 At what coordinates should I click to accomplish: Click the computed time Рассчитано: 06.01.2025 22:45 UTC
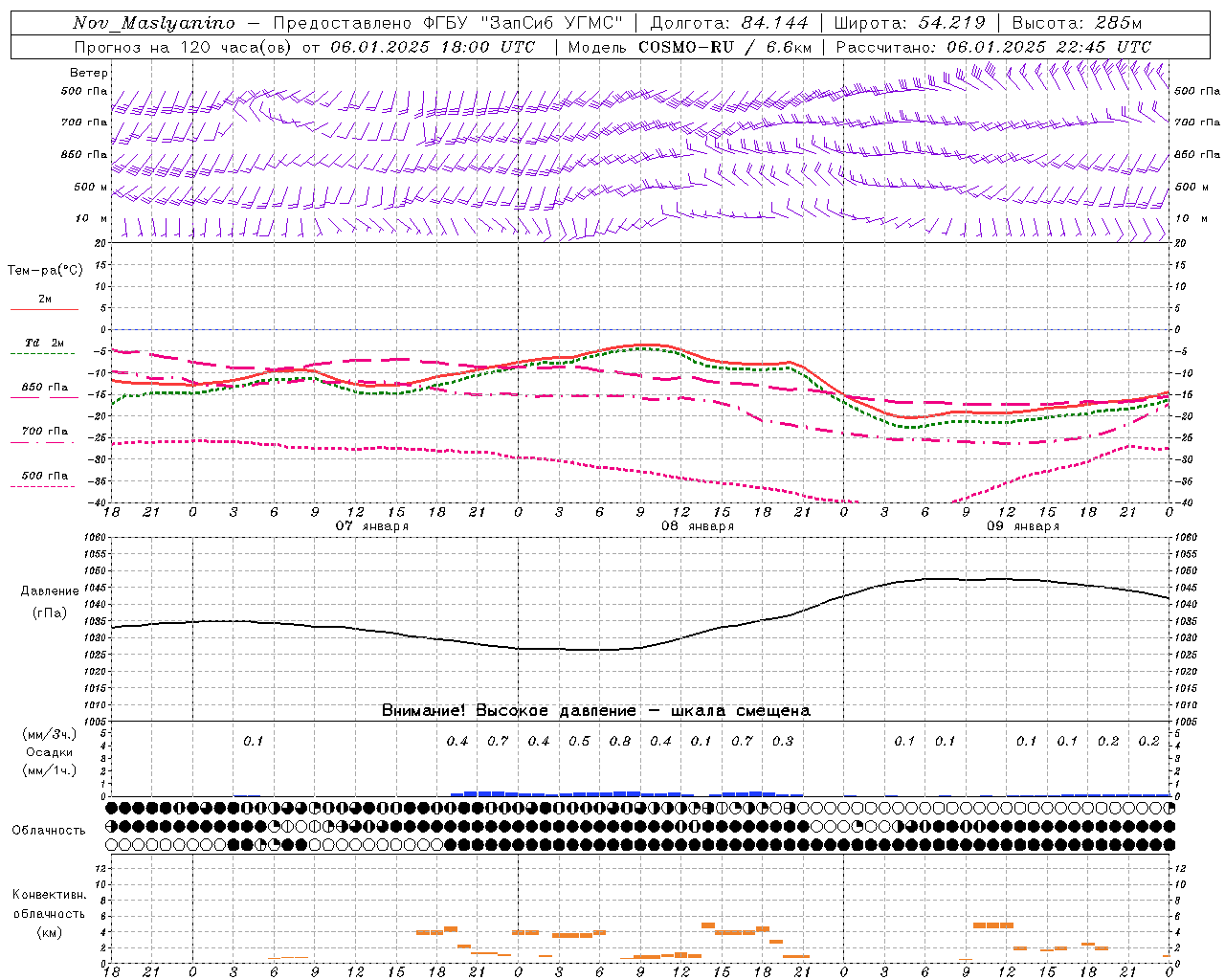tap(993, 47)
